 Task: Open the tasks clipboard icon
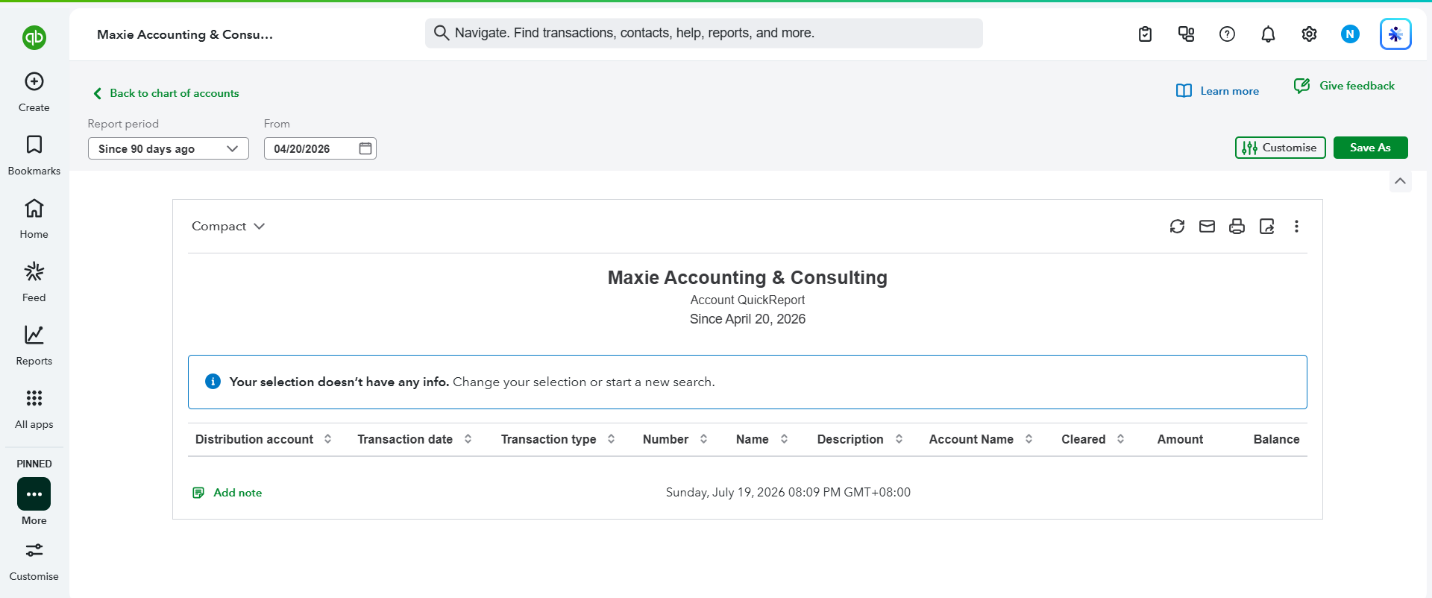(x=1145, y=34)
